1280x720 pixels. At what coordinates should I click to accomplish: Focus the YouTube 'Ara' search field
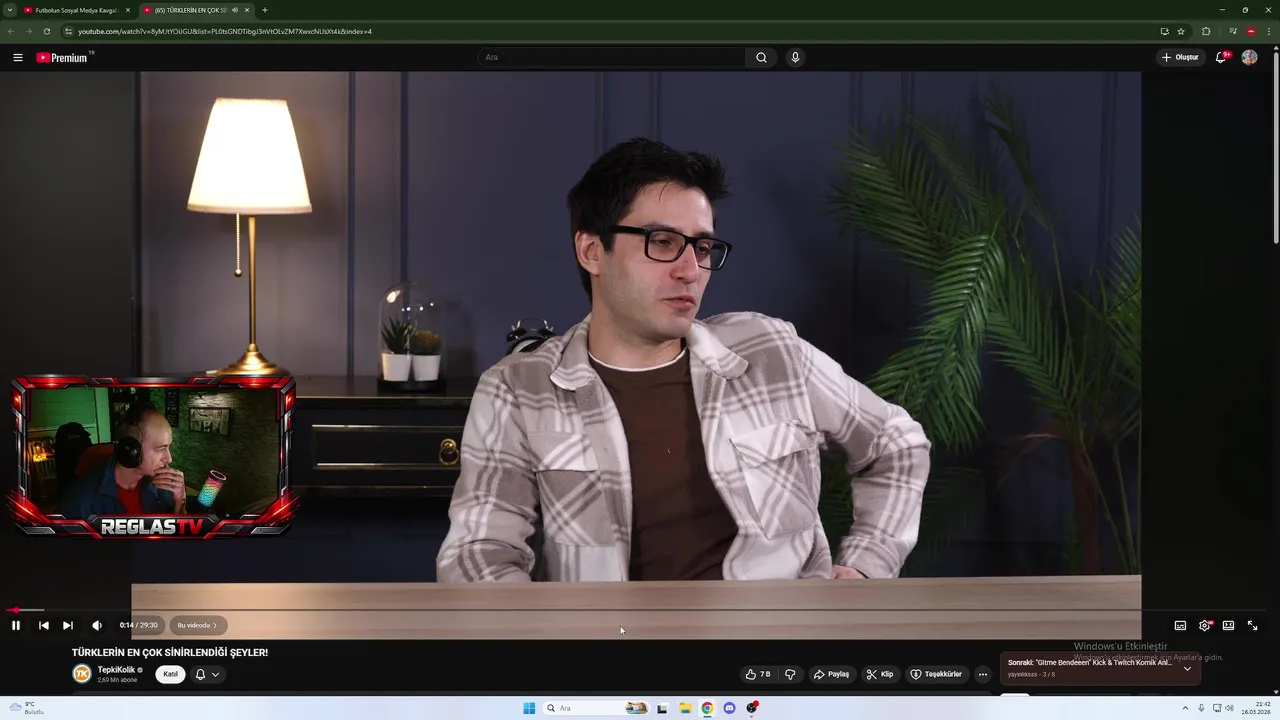click(x=611, y=57)
